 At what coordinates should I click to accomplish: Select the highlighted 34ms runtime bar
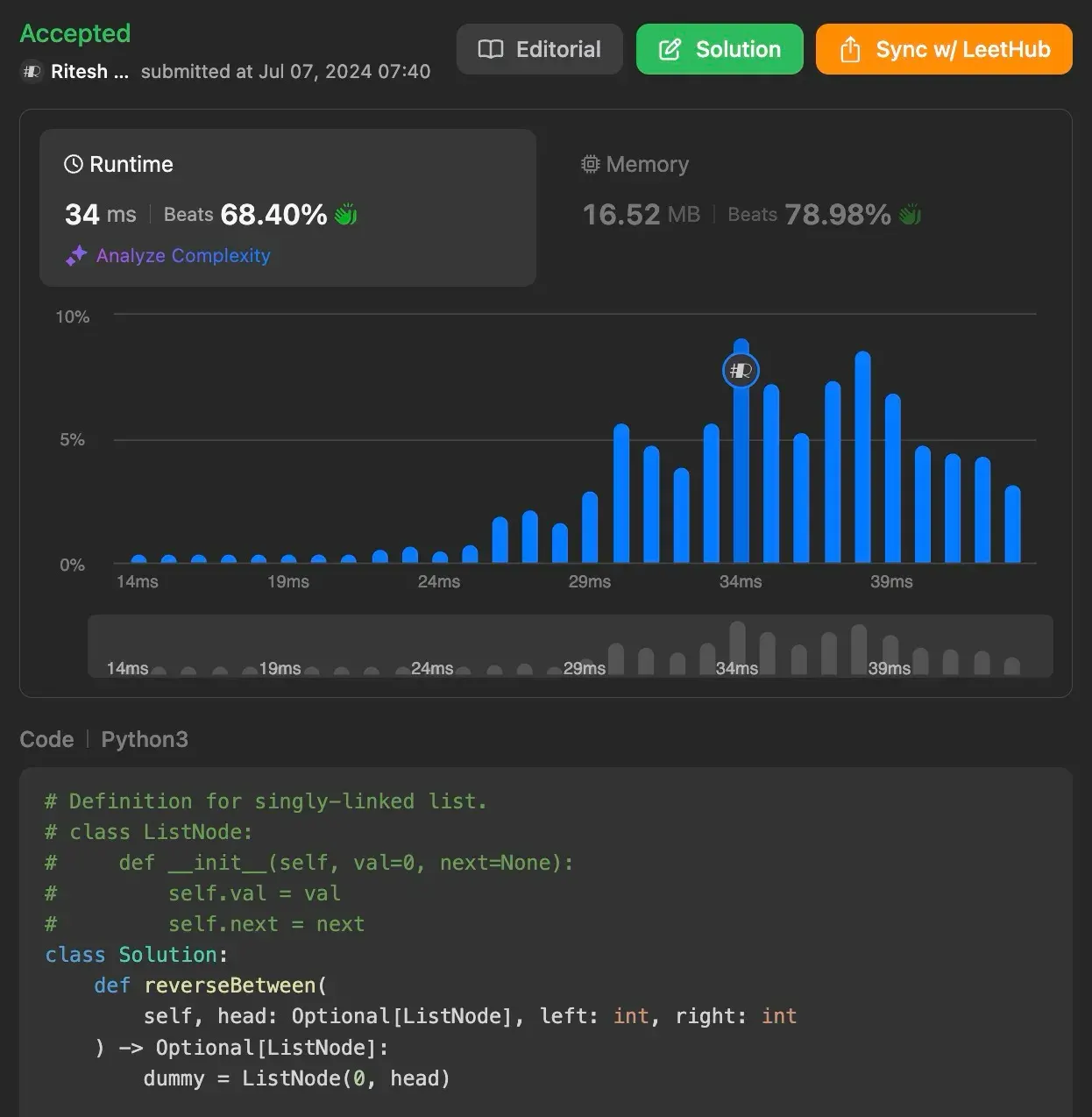point(741,473)
